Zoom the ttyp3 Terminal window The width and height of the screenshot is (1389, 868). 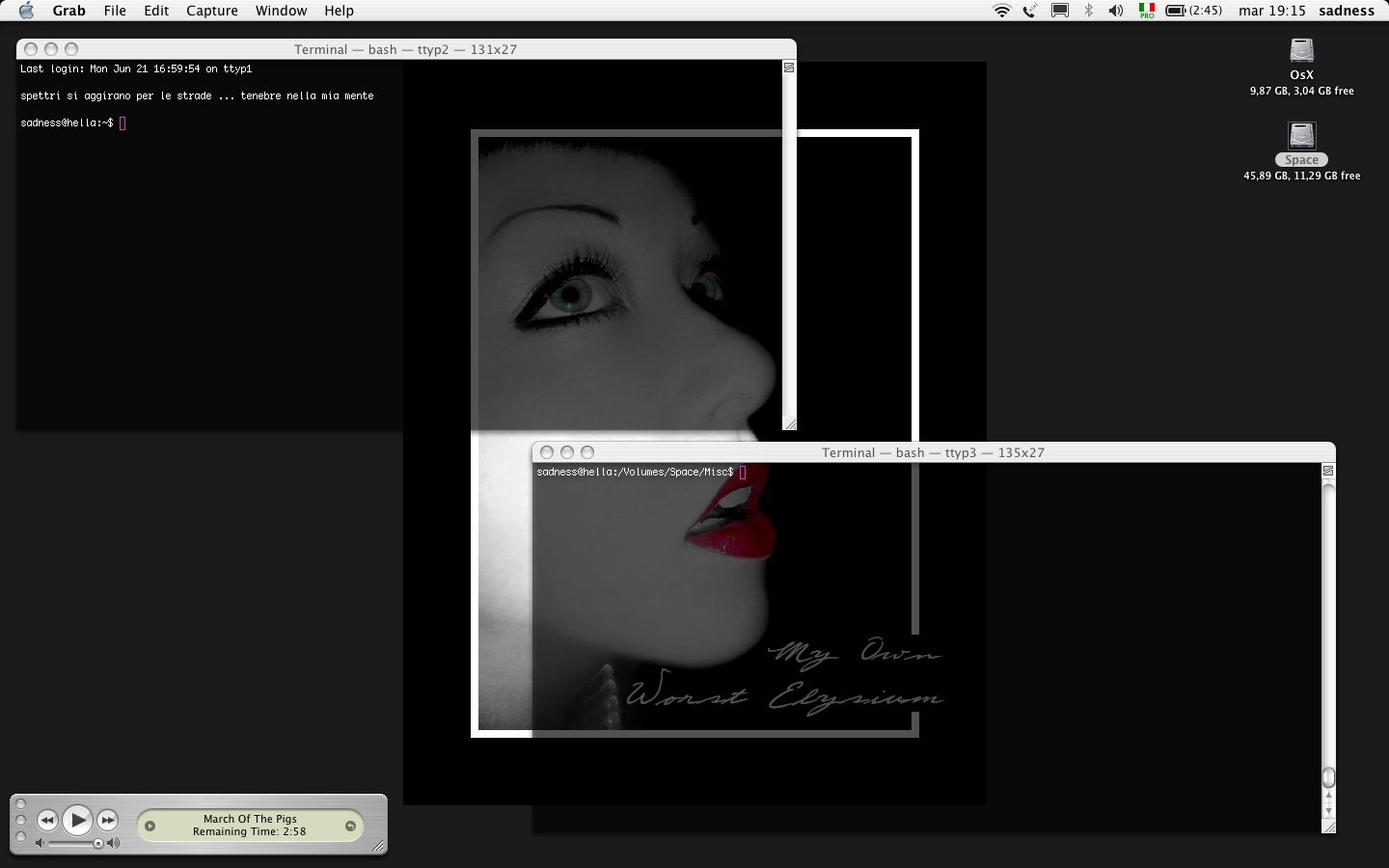tap(587, 452)
